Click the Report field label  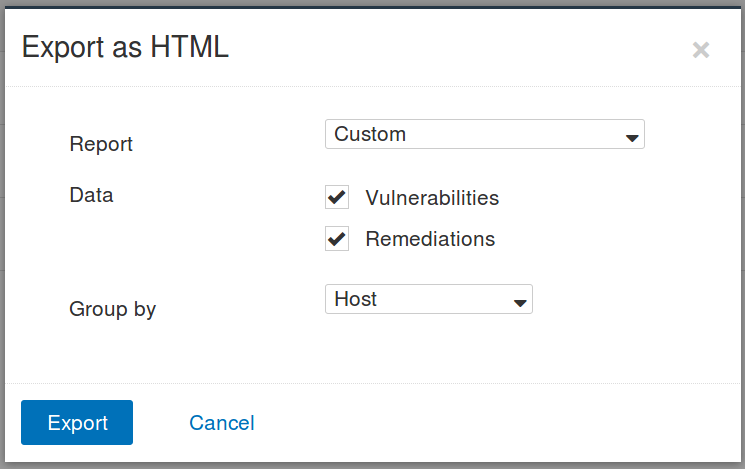click(x=101, y=144)
